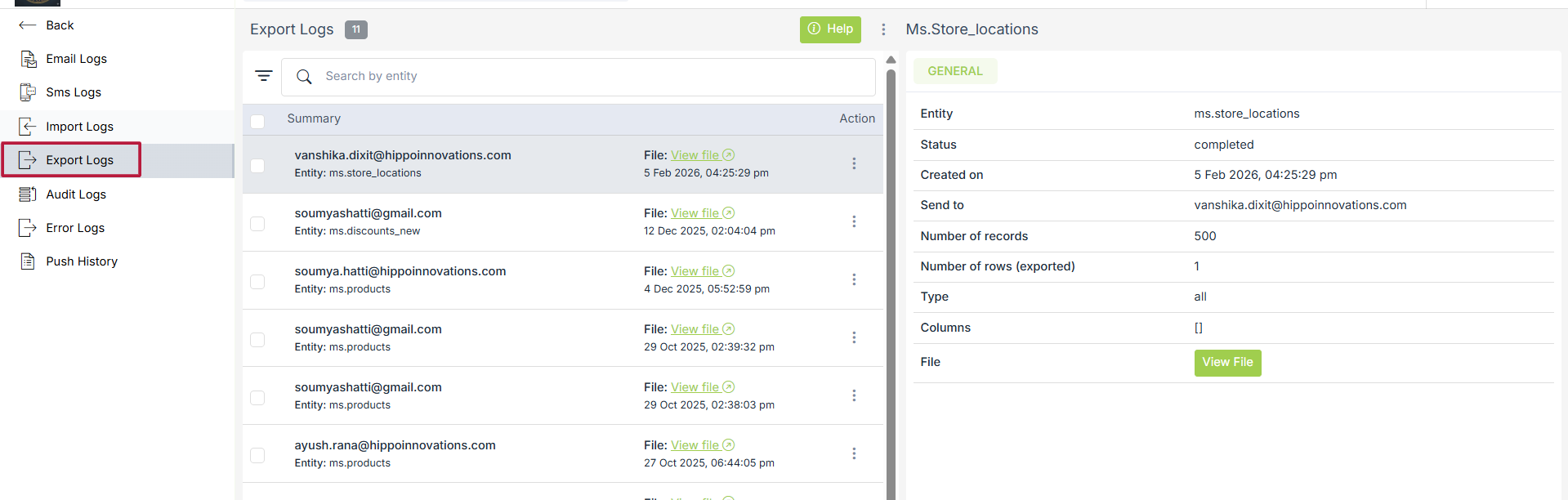Select Export Logs menu item

pyautogui.click(x=79, y=160)
